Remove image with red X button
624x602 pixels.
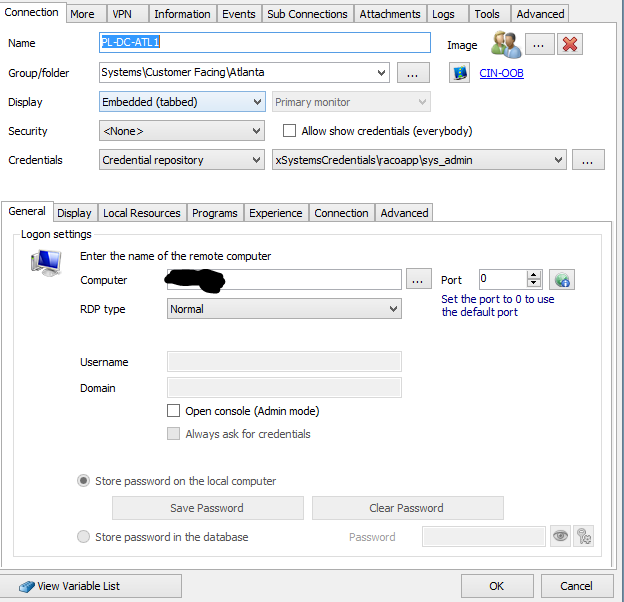coord(569,44)
